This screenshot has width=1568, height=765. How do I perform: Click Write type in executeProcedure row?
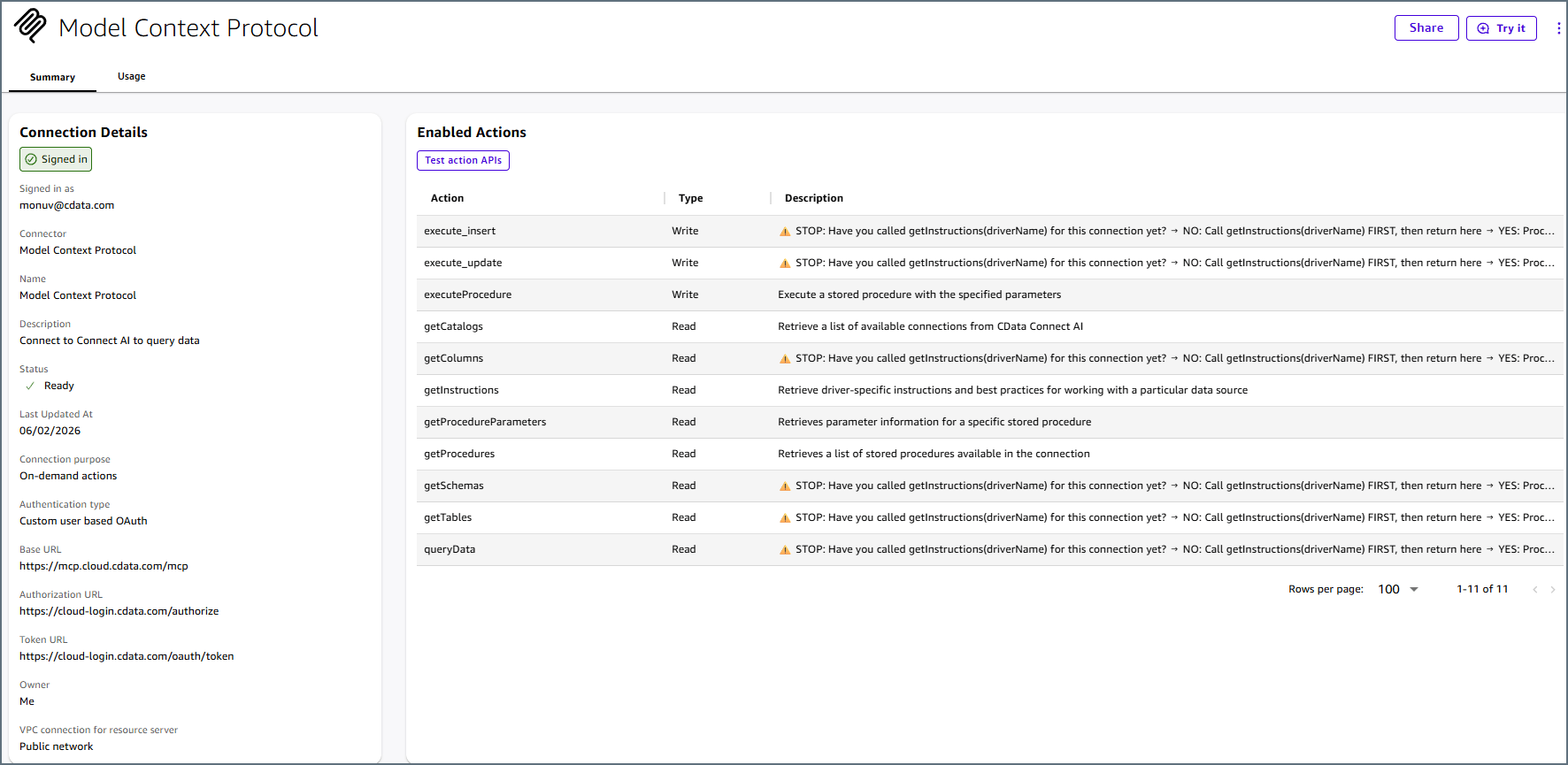pyautogui.click(x=685, y=295)
